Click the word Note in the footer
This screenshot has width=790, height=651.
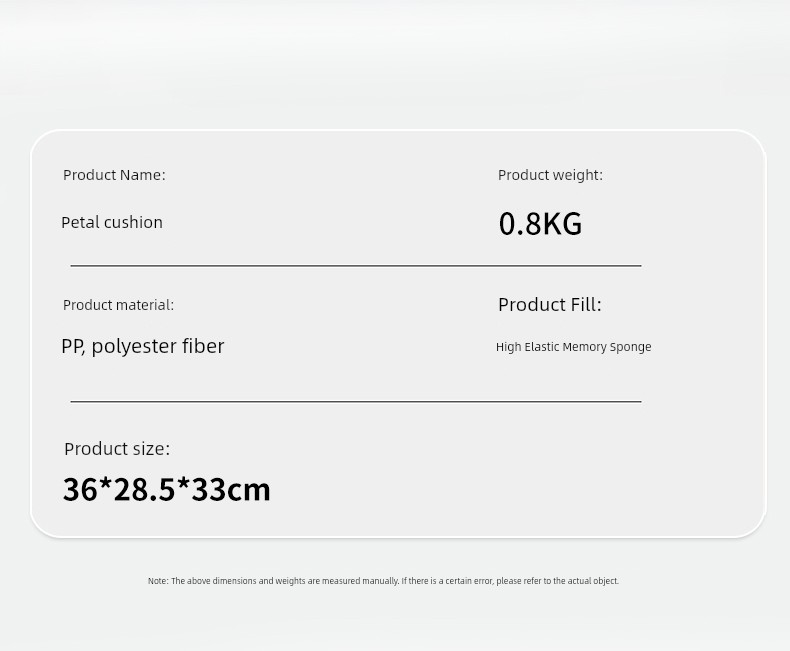point(158,581)
